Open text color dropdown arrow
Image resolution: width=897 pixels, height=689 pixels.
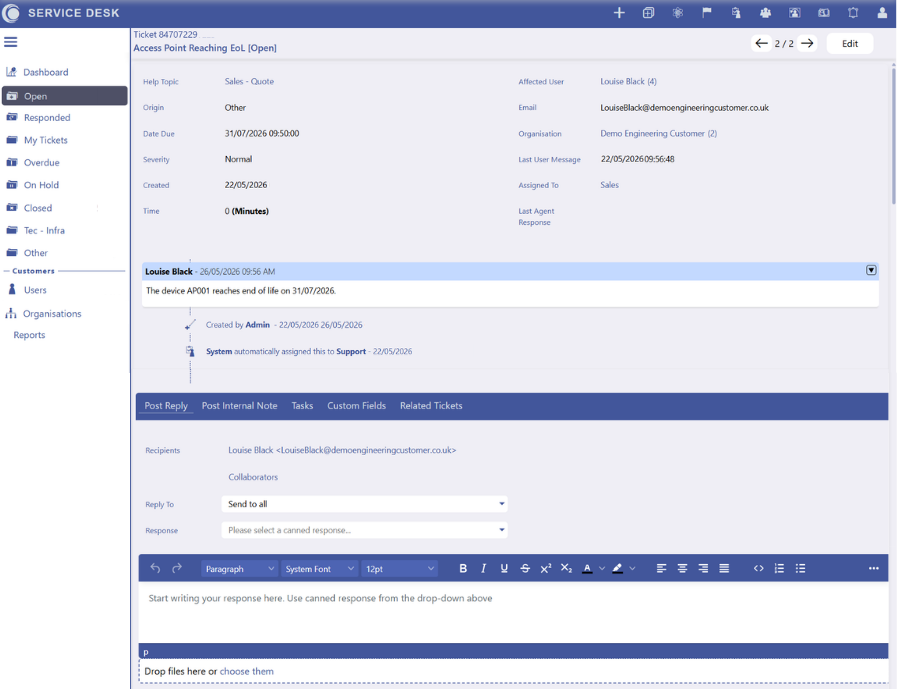coord(602,568)
